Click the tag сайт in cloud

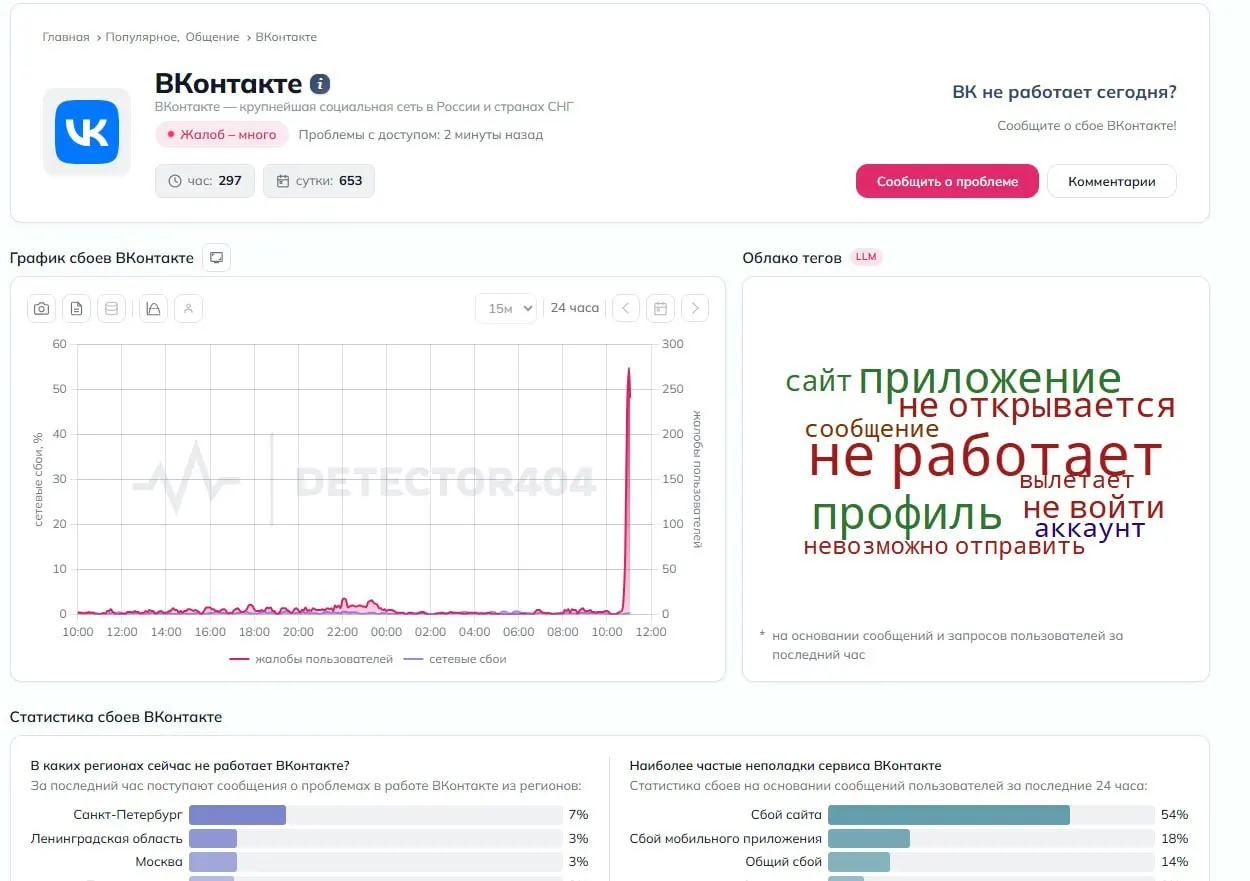818,381
